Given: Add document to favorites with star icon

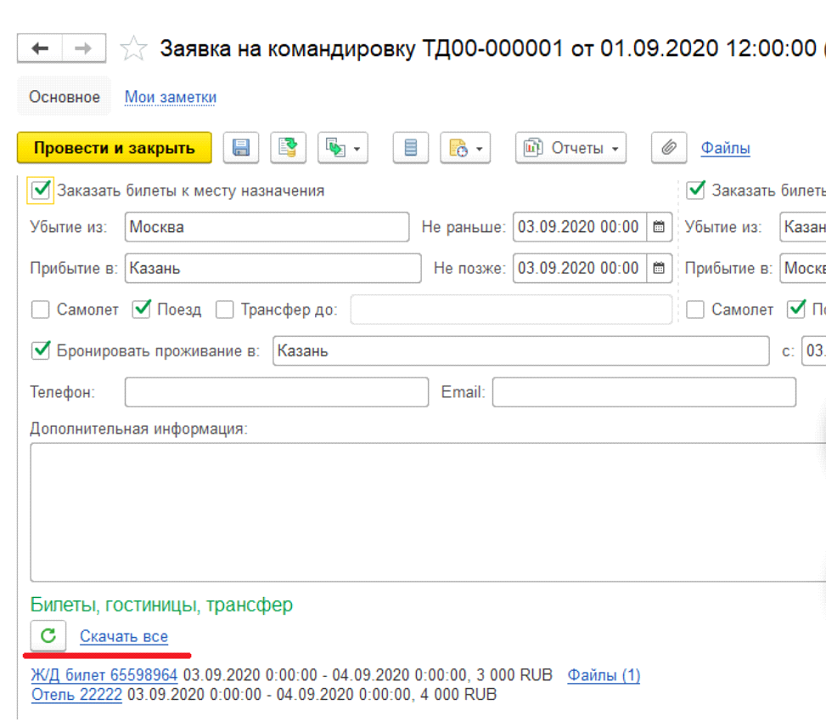Looking at the screenshot, I should coord(133,49).
